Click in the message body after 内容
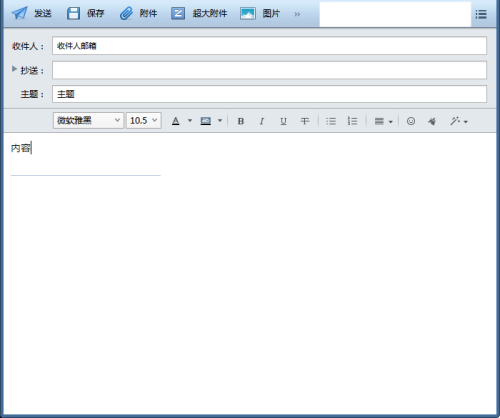Image resolution: width=500 pixels, height=418 pixels. tap(32, 148)
